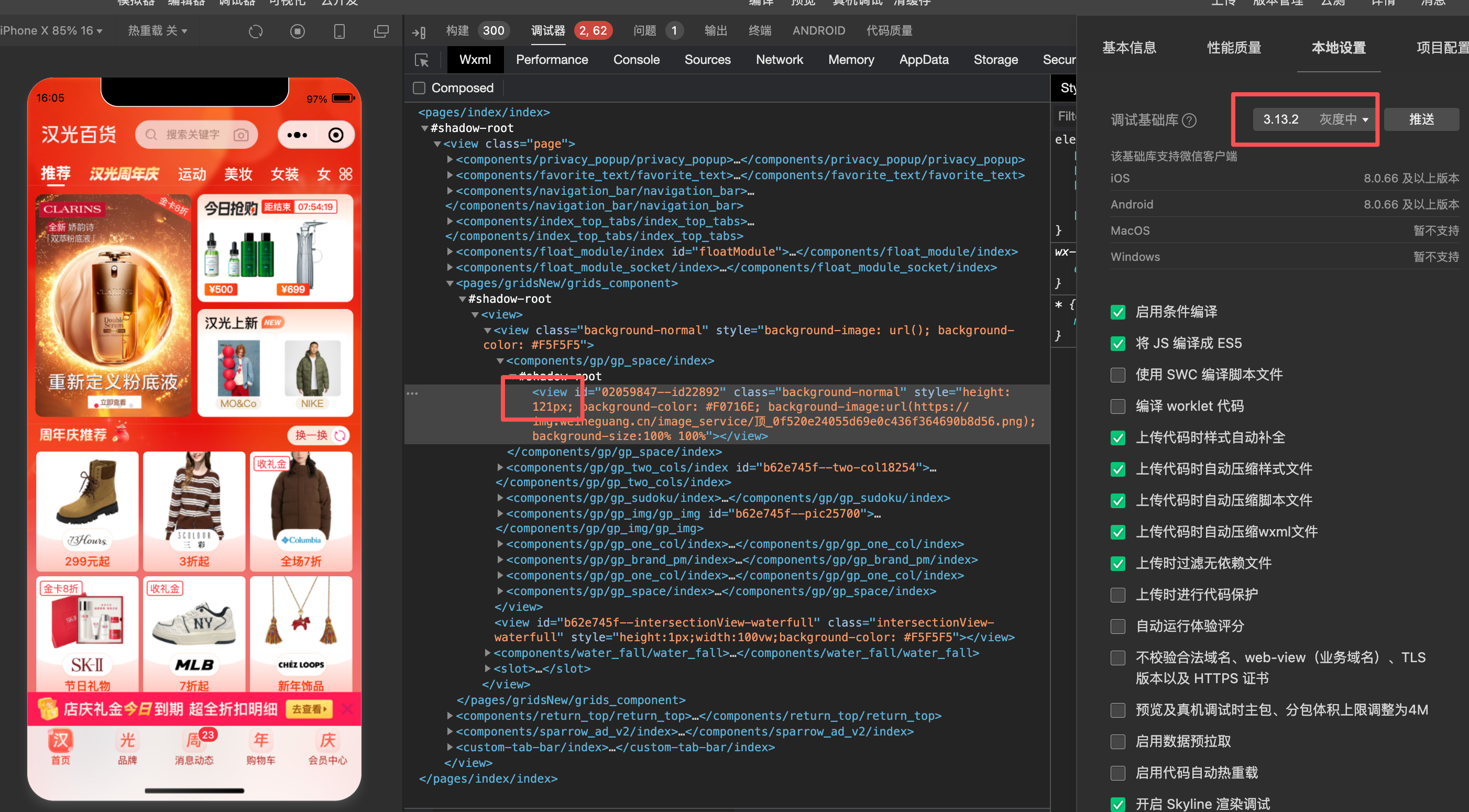Click help icon beside 调试基础库
Image resolution: width=1469 pixels, height=812 pixels.
(x=1190, y=120)
